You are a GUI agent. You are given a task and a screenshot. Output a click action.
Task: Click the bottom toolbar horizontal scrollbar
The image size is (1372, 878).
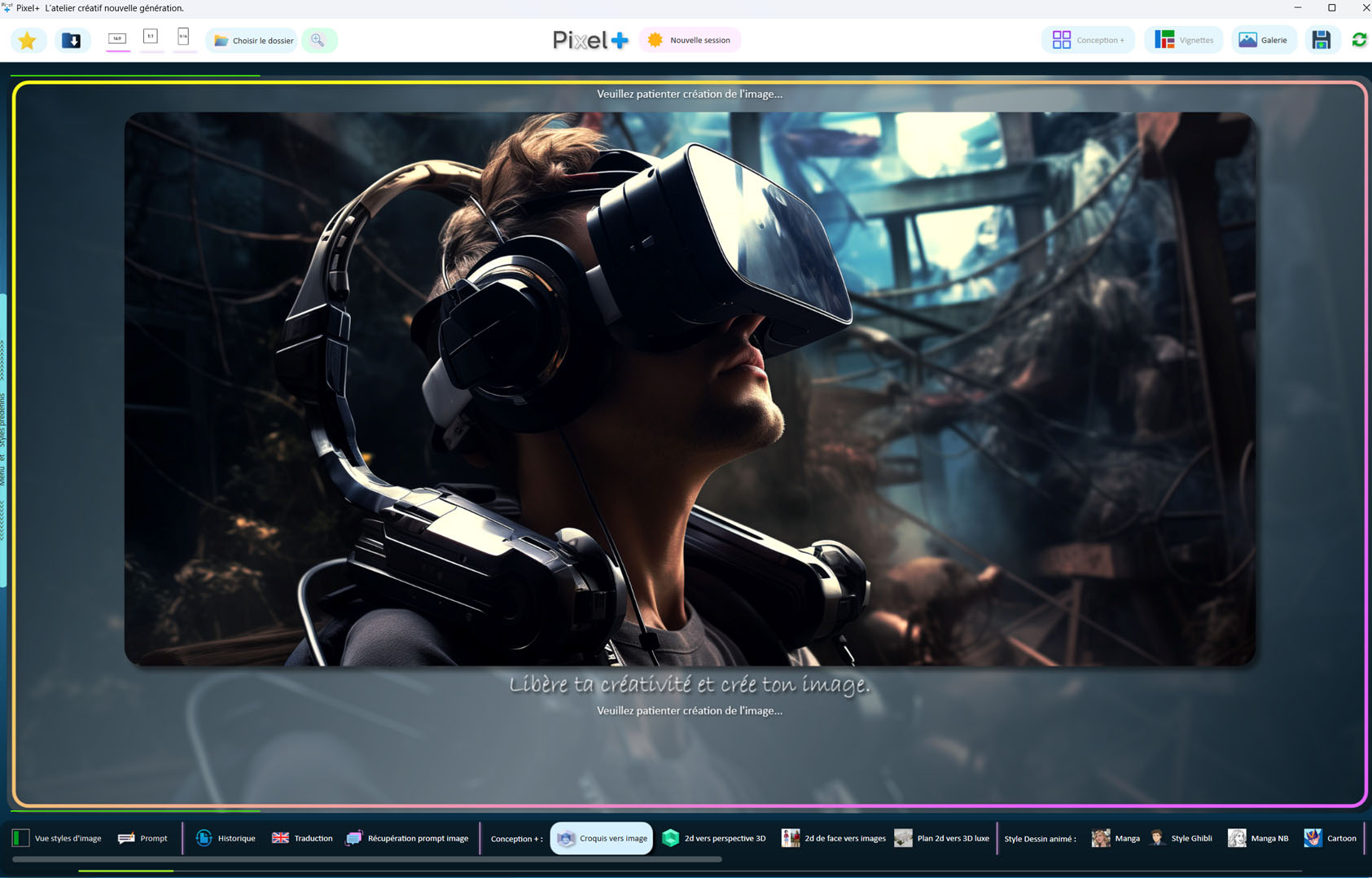click(366, 858)
